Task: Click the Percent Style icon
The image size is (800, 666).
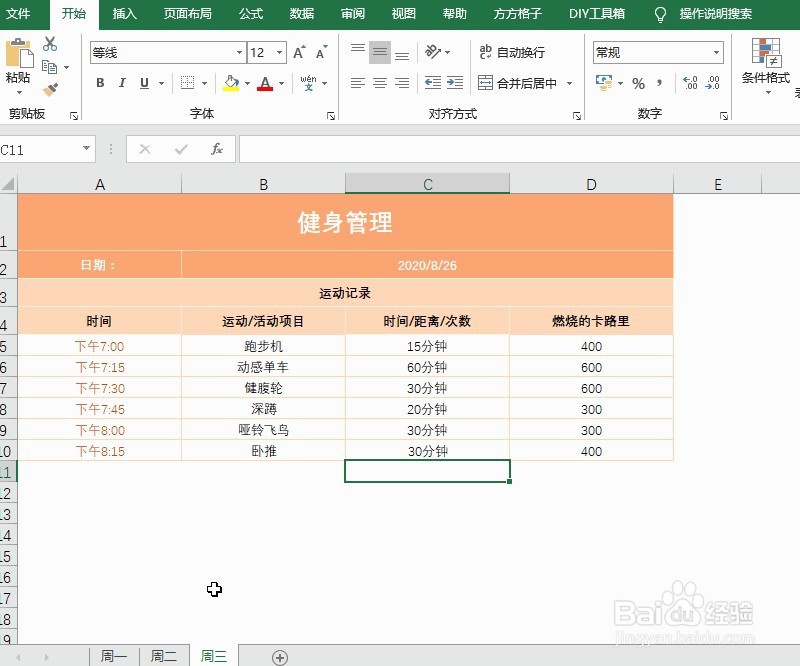Action: (639, 83)
